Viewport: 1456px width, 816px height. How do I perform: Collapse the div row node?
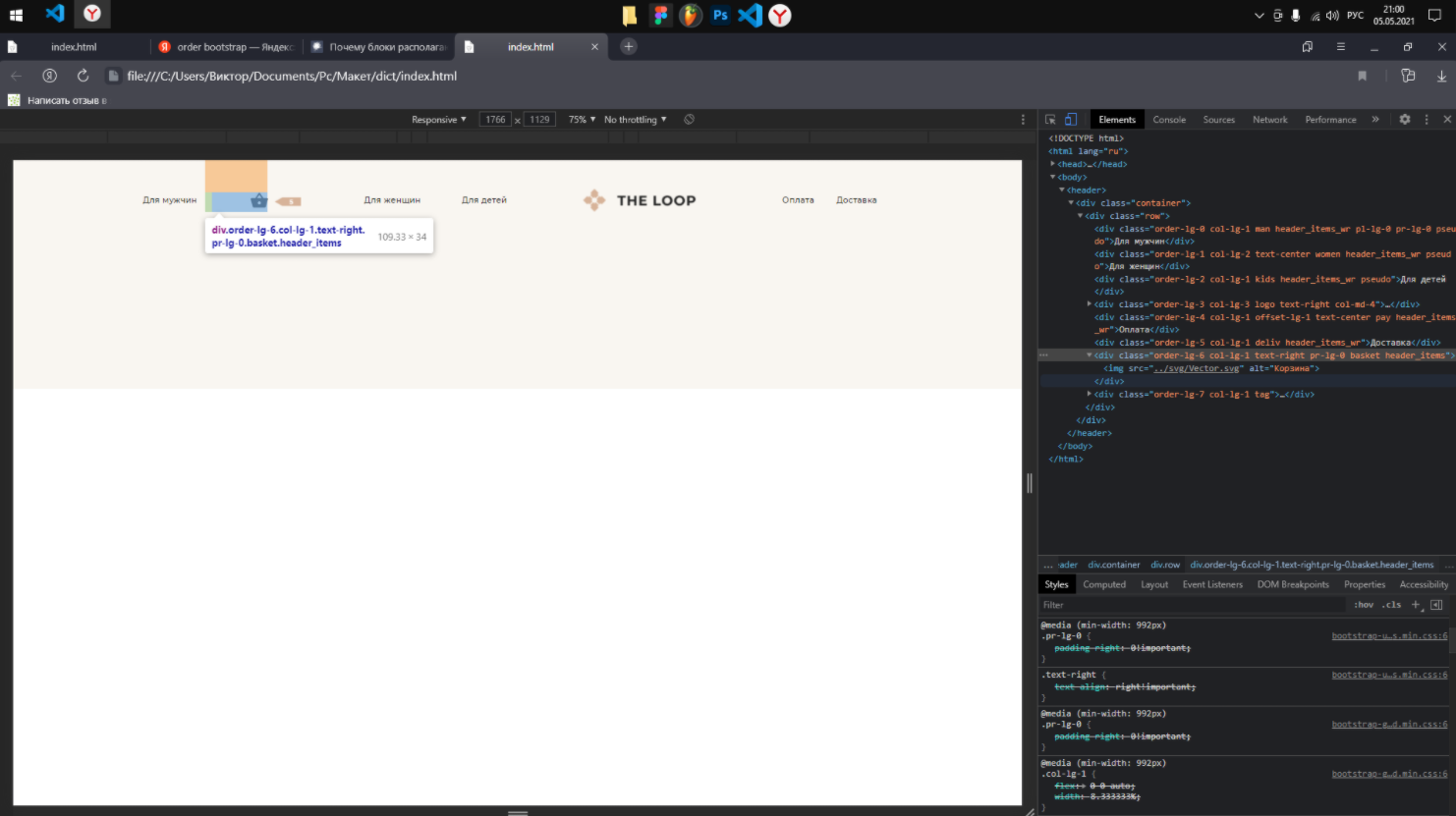(x=1081, y=216)
